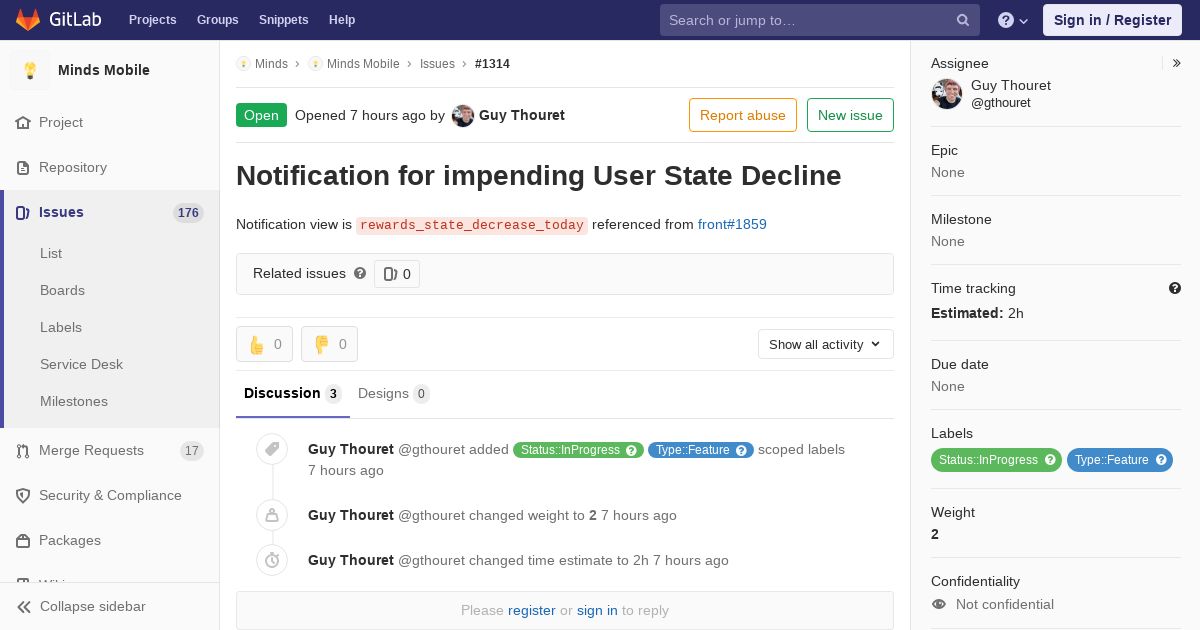Screen dimensions: 1200x630
Task: Click the Report abuse button
Action: point(743,115)
